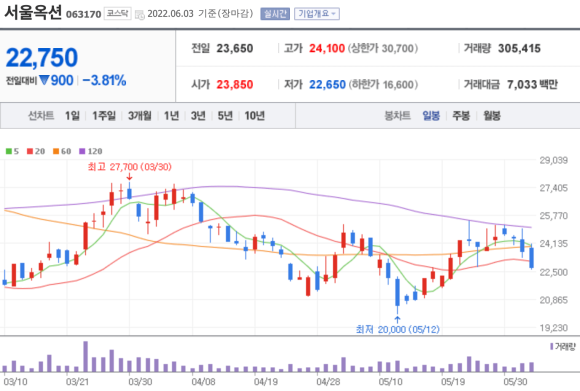Select the 1주일 line chart tab
Image resolution: width=580 pixels, height=391 pixels.
(104, 116)
